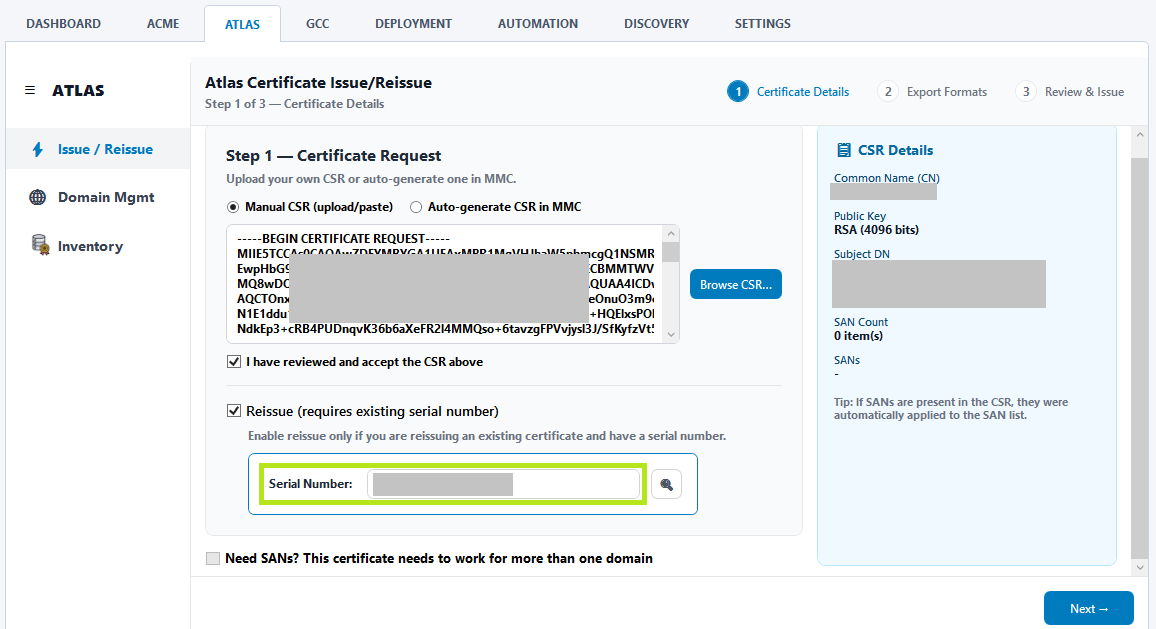Viewport: 1156px width, 629px height.
Task: Click the globe Domain Mgmt icon
Action: (38, 198)
